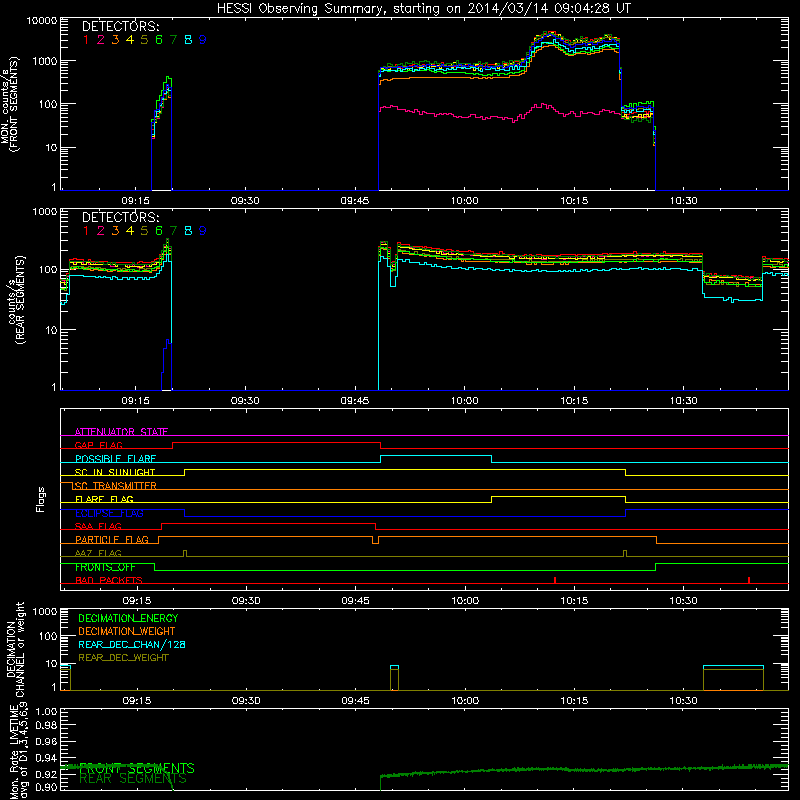Image resolution: width=800 pixels, height=800 pixels.
Task: Click the rear segments y-axis title
Action: 16,299
